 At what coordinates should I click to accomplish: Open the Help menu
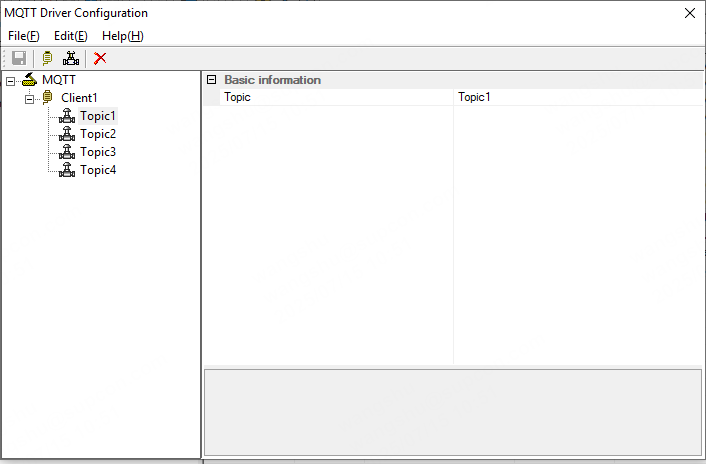click(x=122, y=36)
